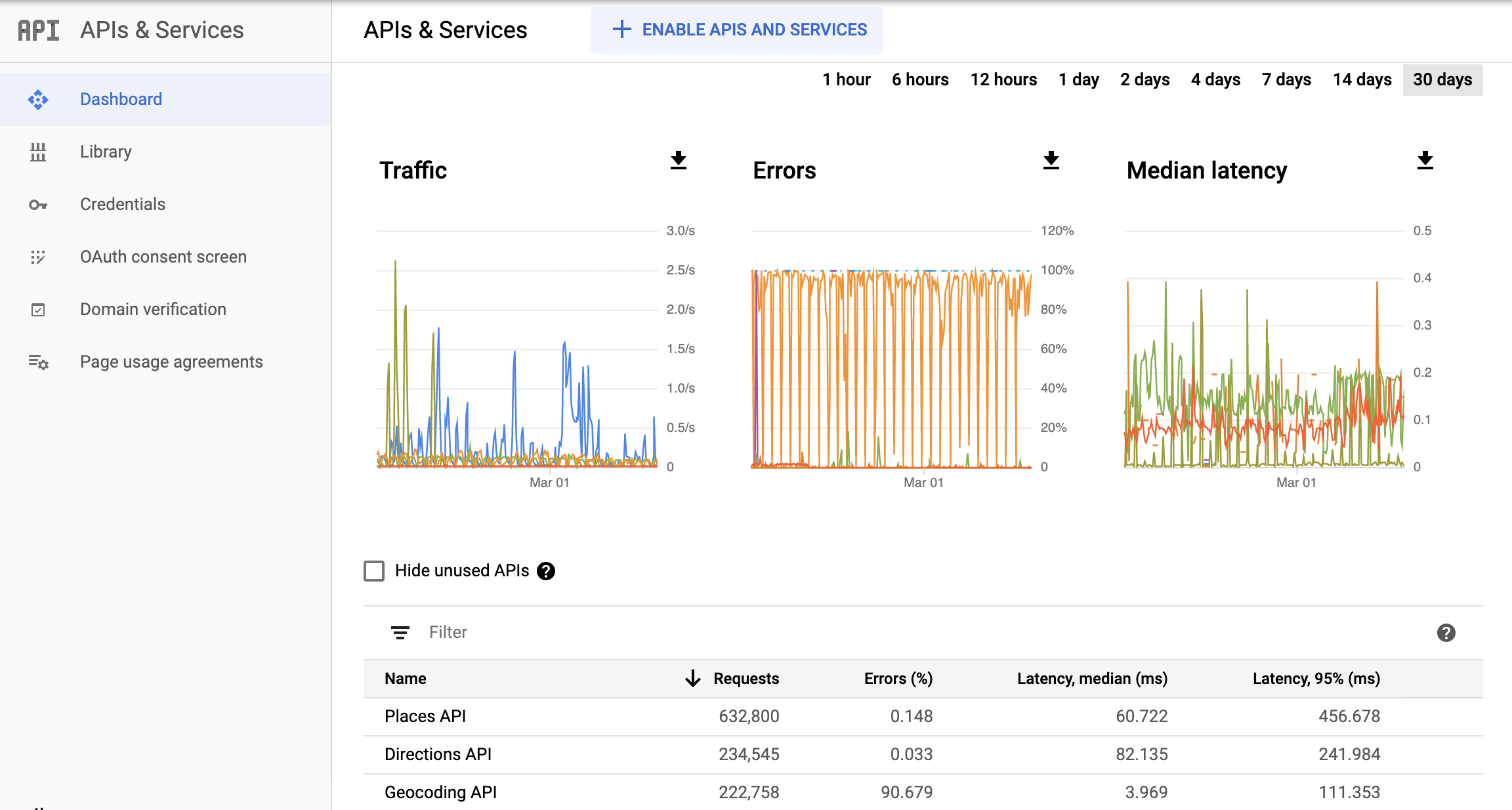Click Filter input for API list
Image resolution: width=1512 pixels, height=810 pixels.
pyautogui.click(x=450, y=632)
